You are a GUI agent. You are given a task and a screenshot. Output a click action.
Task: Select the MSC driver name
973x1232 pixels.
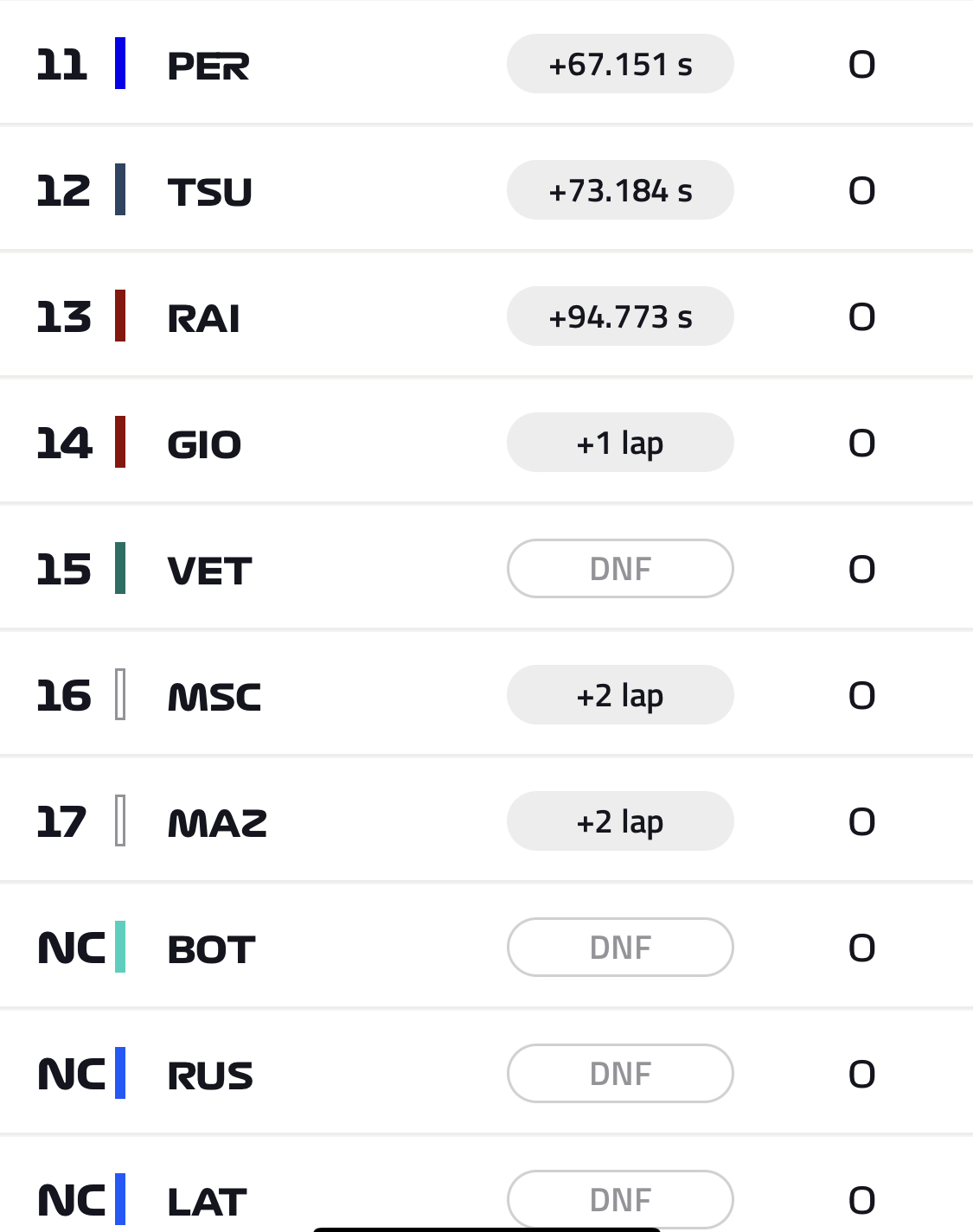(214, 697)
